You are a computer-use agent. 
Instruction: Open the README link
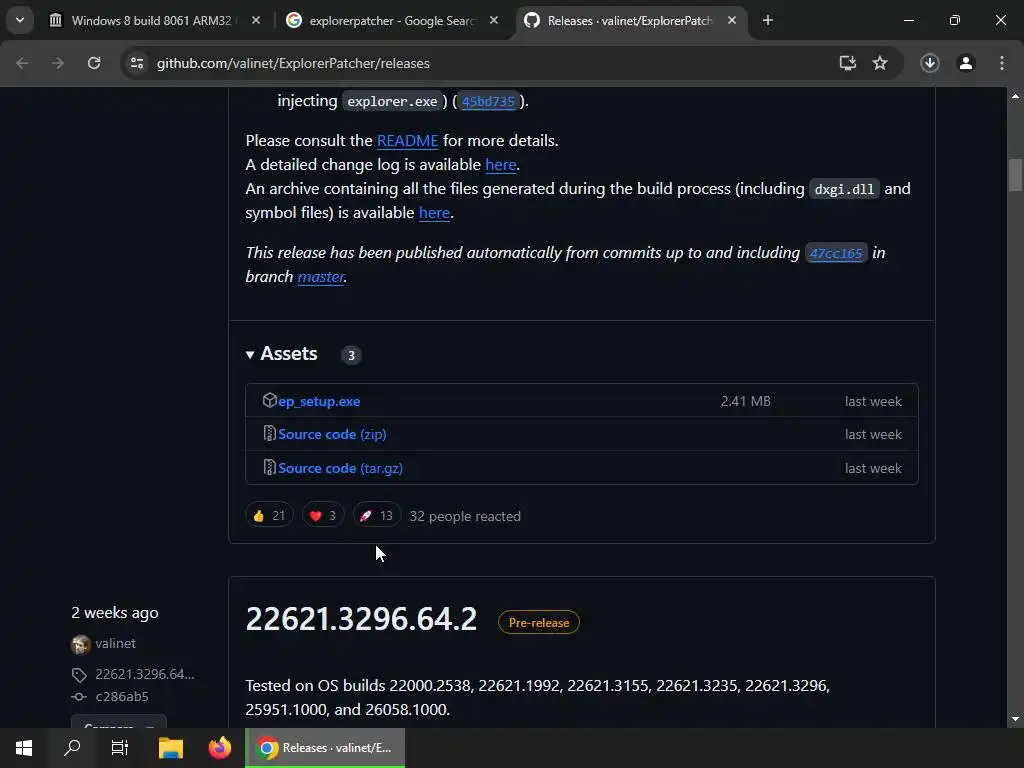[x=408, y=140]
